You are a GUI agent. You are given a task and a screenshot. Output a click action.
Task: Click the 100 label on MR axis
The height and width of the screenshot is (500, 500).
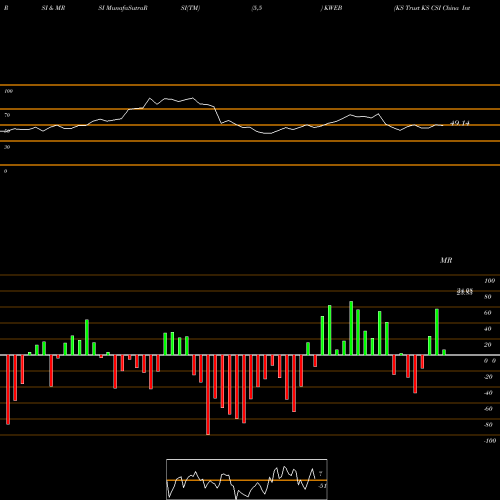click(489, 281)
